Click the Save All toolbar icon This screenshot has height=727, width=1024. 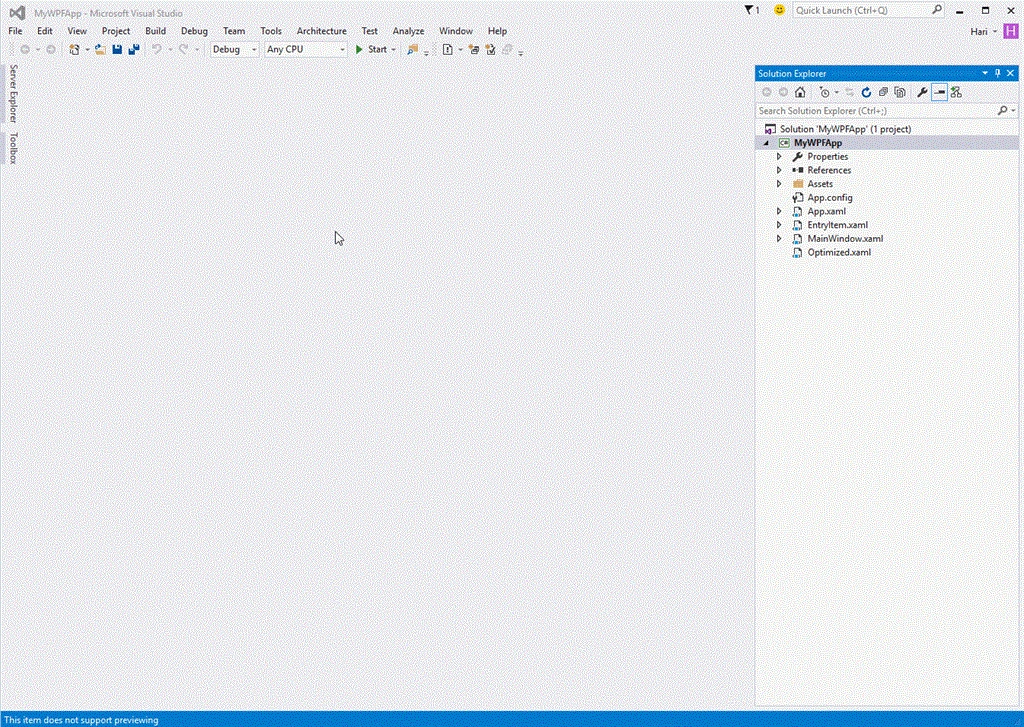coord(134,49)
